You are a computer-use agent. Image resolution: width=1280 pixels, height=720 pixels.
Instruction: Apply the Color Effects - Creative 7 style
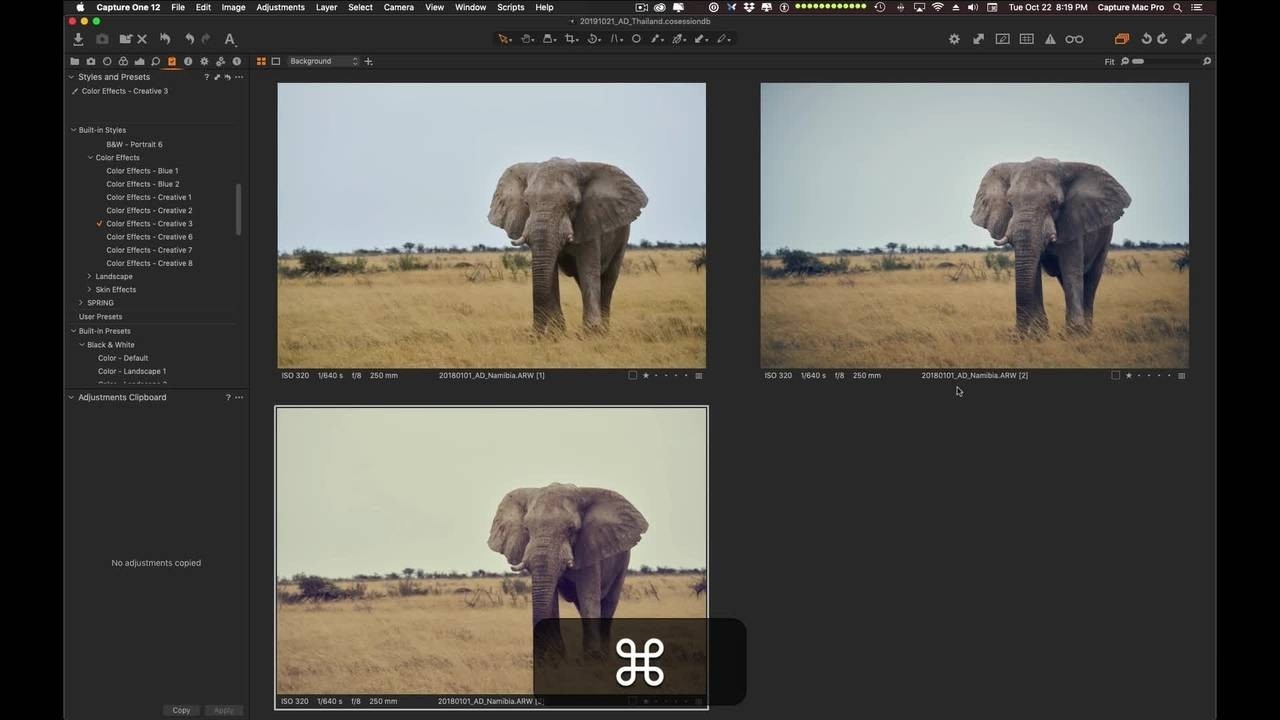click(x=149, y=250)
